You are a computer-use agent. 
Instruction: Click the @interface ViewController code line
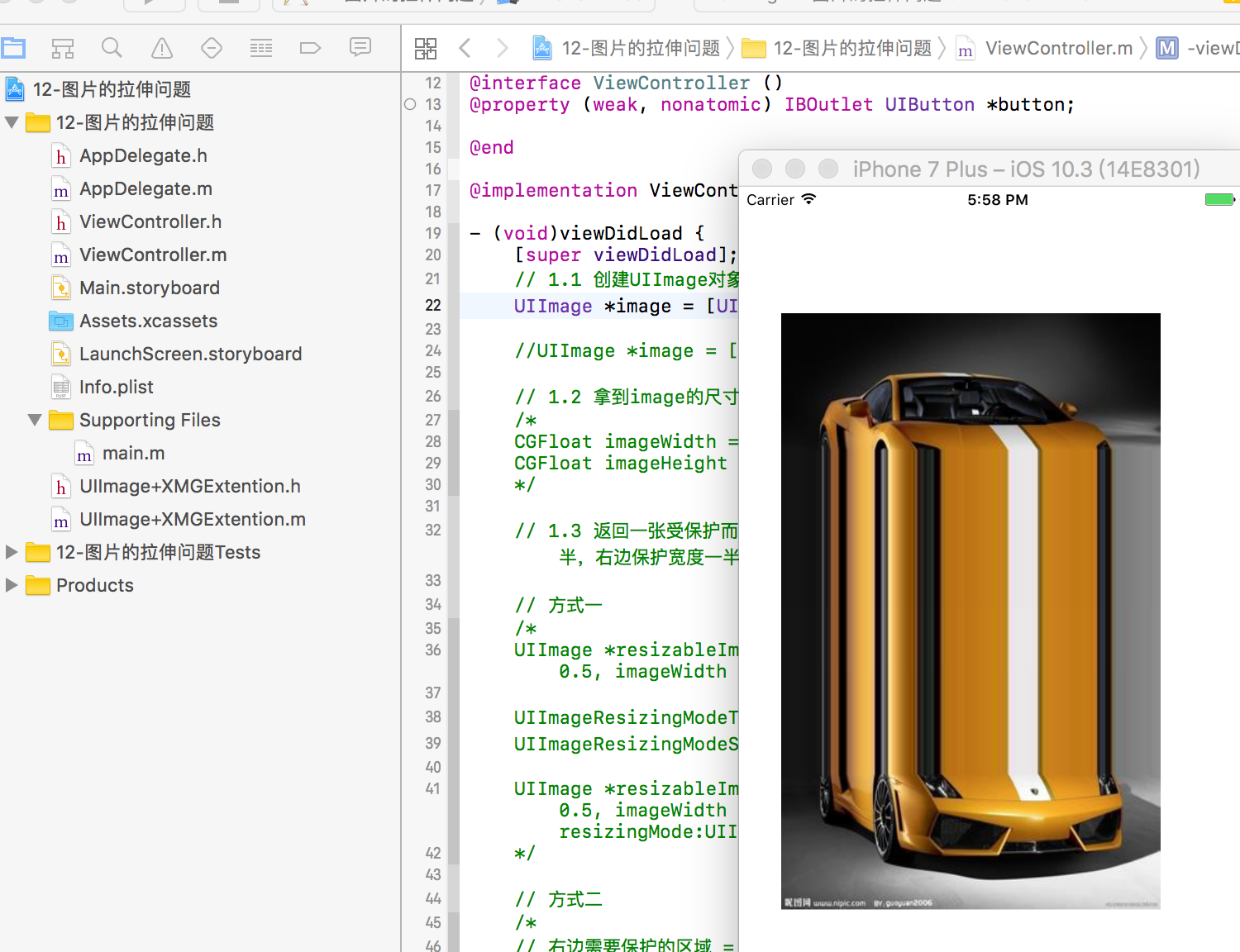point(626,83)
